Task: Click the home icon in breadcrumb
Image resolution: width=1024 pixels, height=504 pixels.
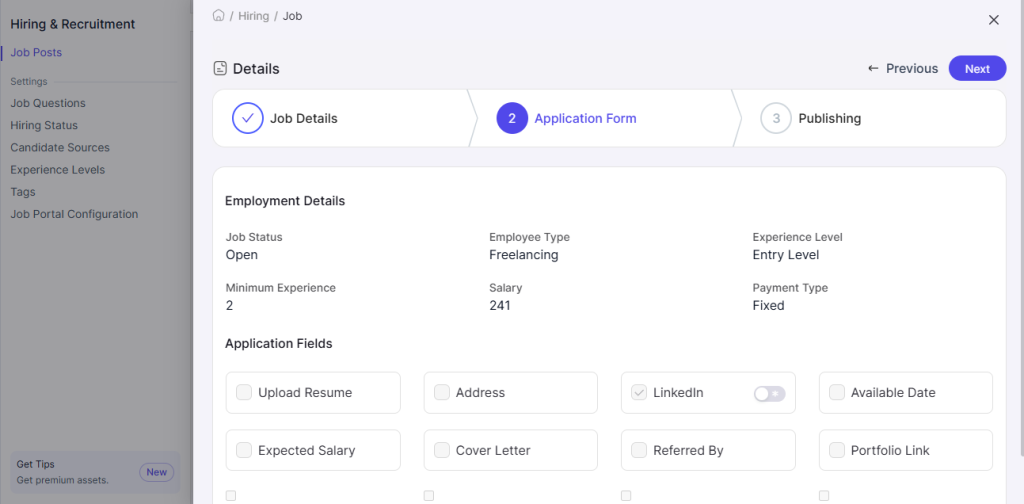Action: (x=219, y=16)
